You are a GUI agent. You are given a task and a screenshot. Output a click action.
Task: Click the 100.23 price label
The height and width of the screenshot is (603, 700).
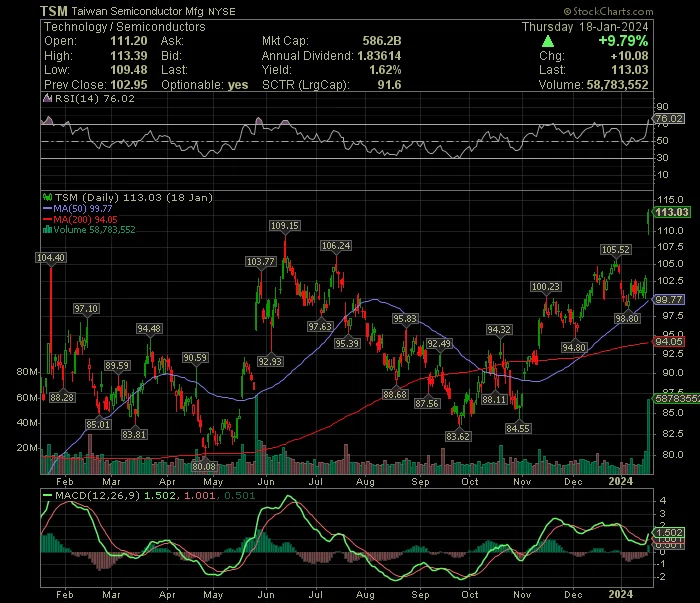pos(546,286)
